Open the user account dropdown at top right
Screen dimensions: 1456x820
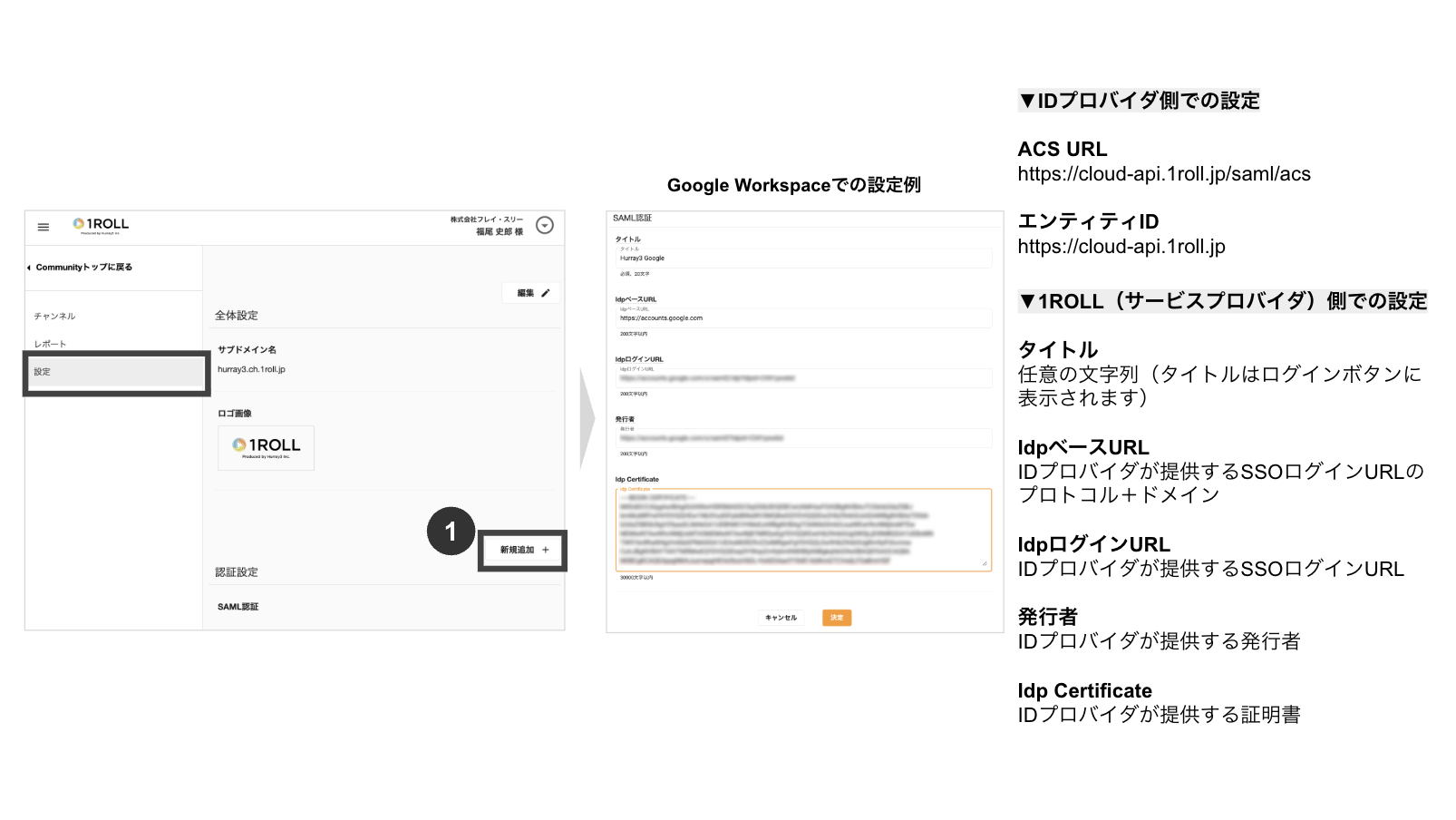[x=545, y=226]
